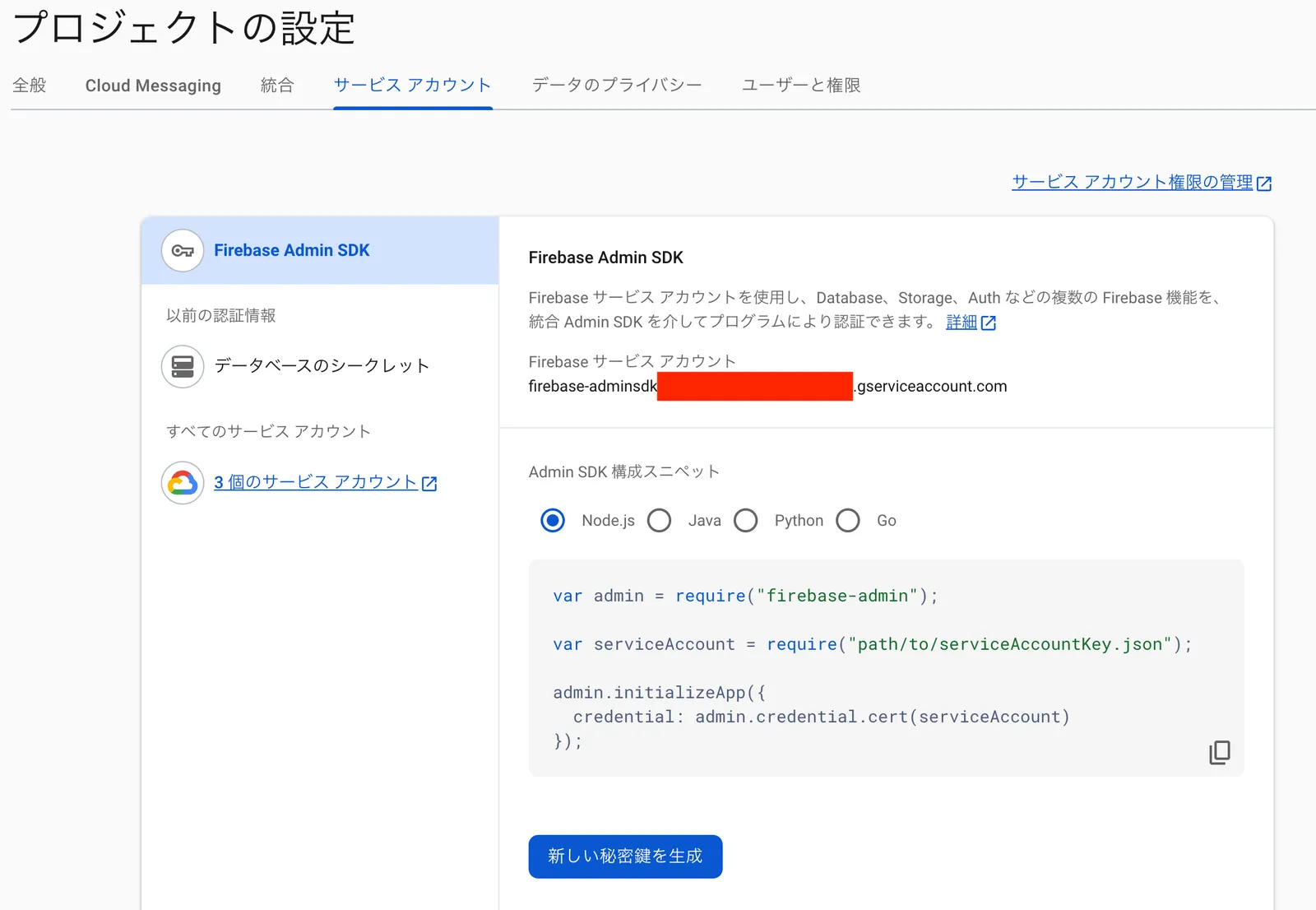Screen dimensions: 1316x910
Task: Click the admin.initializeApp code line
Action: point(660,693)
